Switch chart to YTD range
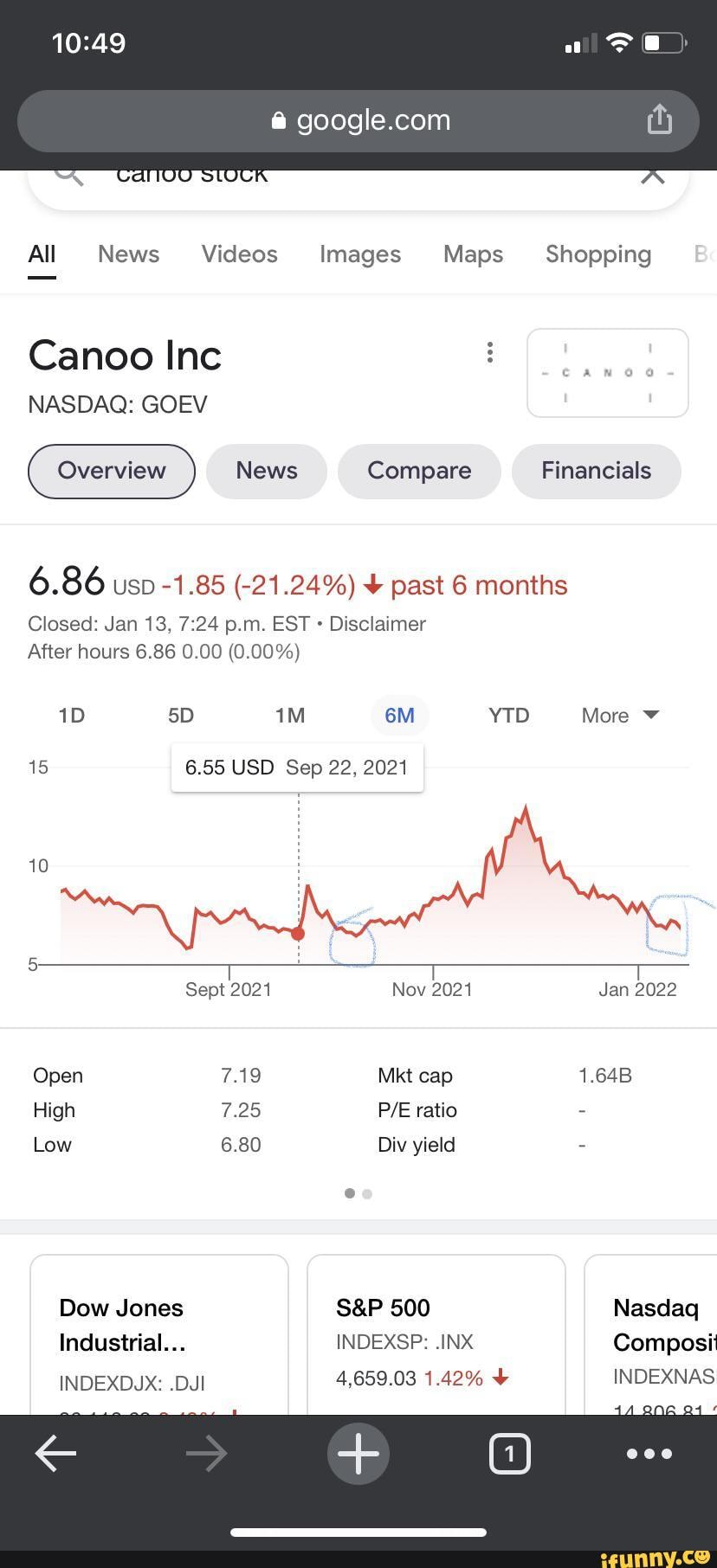The width and height of the screenshot is (717, 1568). tap(508, 716)
